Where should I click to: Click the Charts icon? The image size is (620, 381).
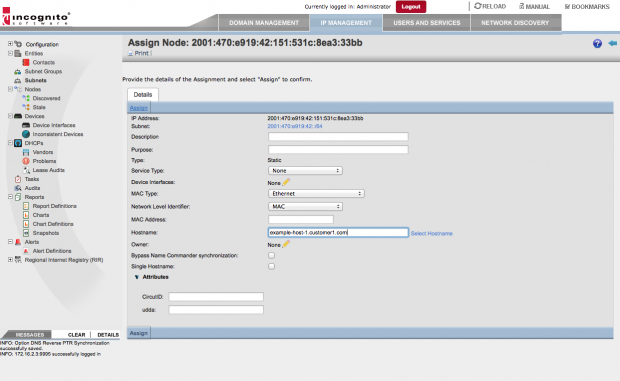pos(26,215)
